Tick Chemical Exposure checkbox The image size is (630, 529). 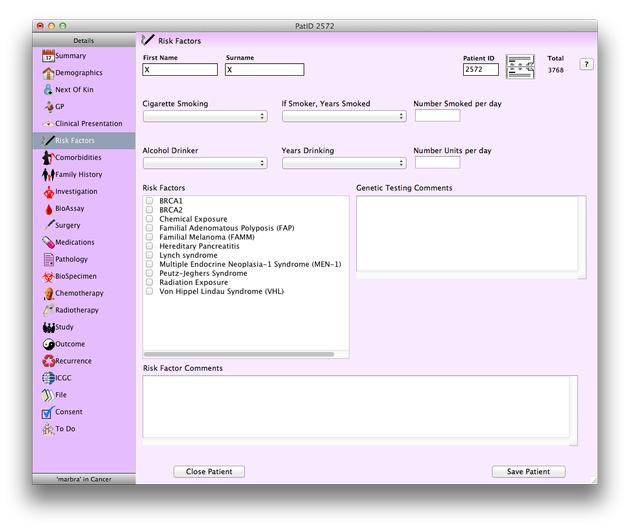coord(149,219)
